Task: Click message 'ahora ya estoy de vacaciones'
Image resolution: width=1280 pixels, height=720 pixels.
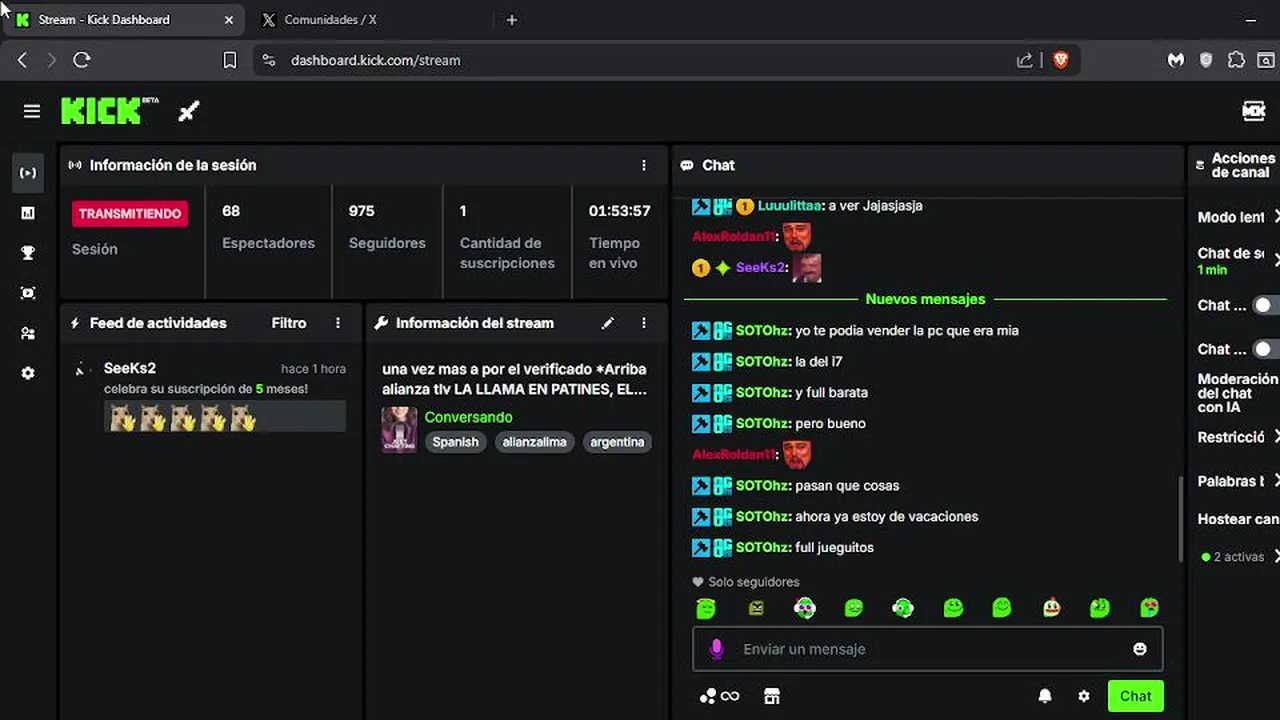Action: 886,516
